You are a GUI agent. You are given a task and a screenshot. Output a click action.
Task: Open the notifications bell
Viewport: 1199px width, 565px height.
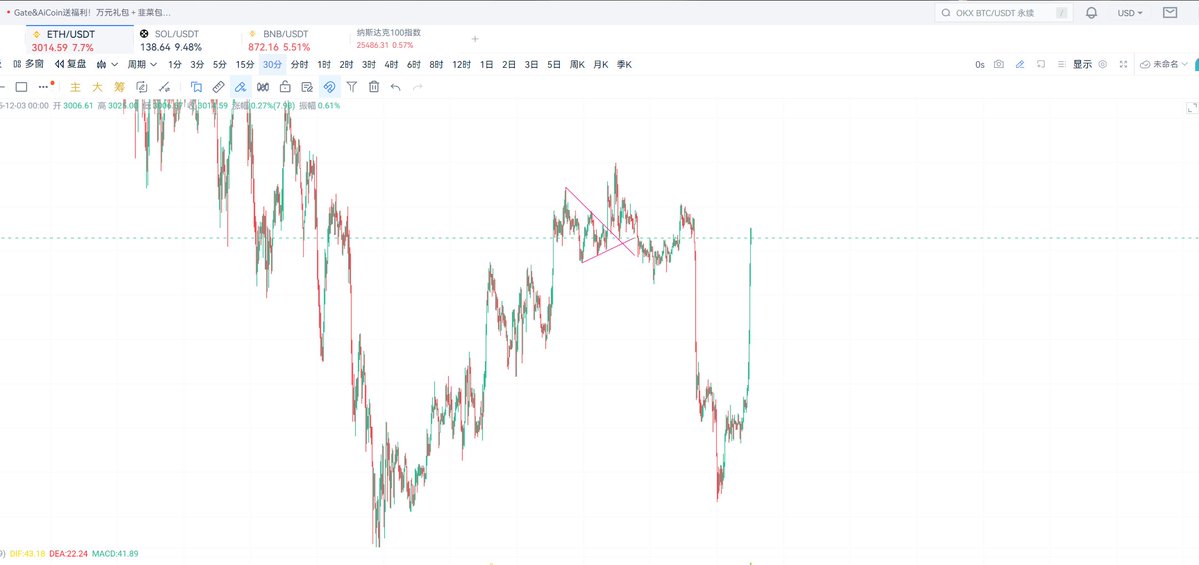(1091, 13)
